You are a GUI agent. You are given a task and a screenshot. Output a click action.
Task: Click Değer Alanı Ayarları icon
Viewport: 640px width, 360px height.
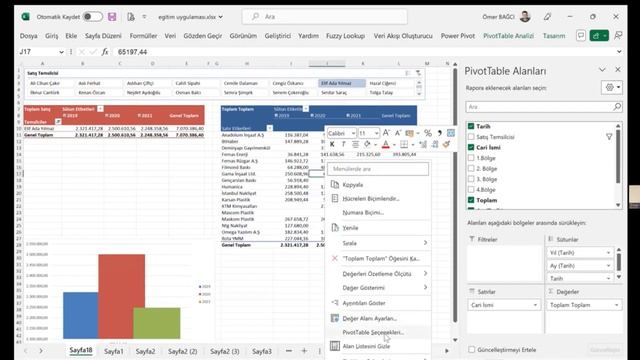point(335,318)
